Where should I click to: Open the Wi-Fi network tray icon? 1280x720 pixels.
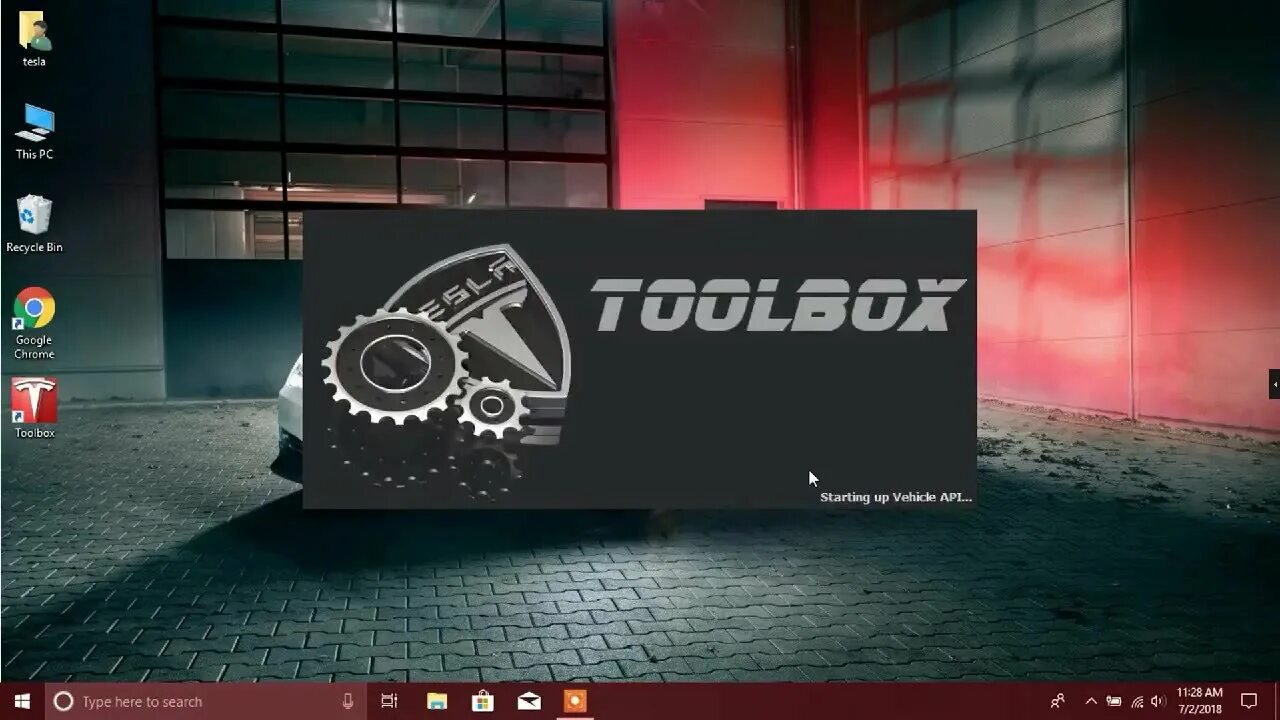click(1137, 701)
